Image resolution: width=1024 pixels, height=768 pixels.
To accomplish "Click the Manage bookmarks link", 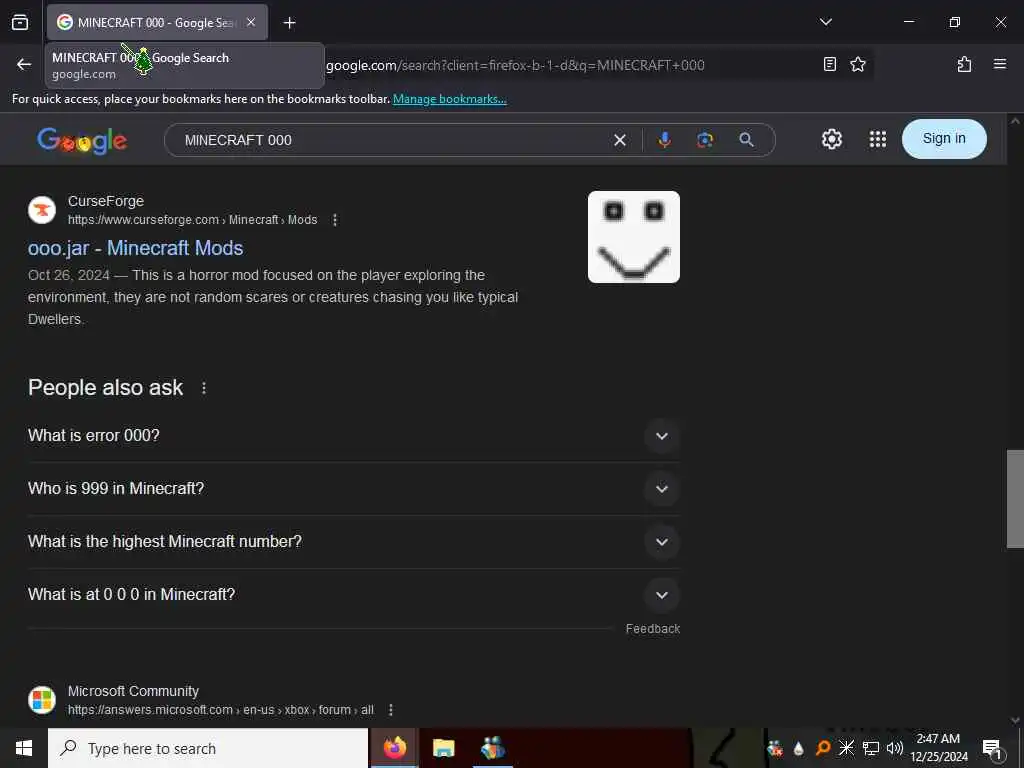I will (449, 99).
